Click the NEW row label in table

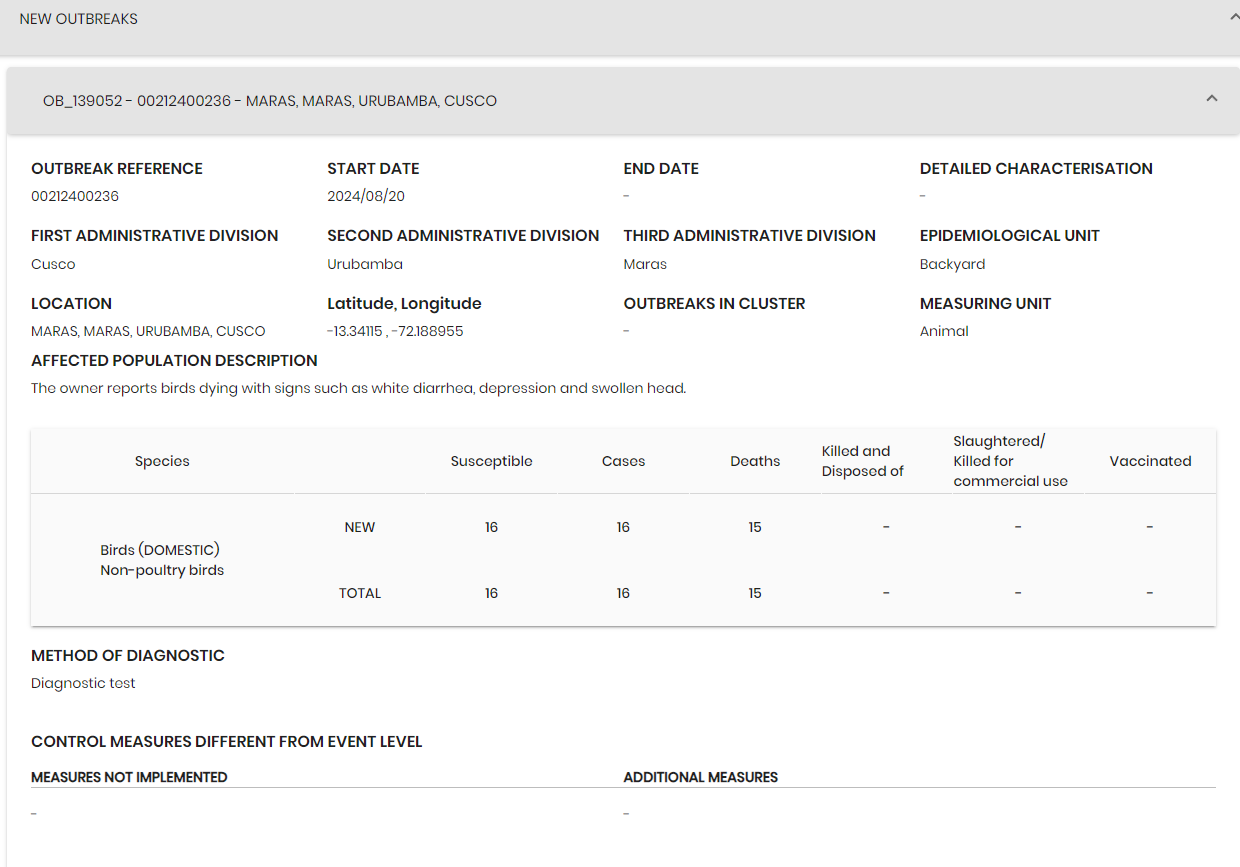pyautogui.click(x=360, y=527)
